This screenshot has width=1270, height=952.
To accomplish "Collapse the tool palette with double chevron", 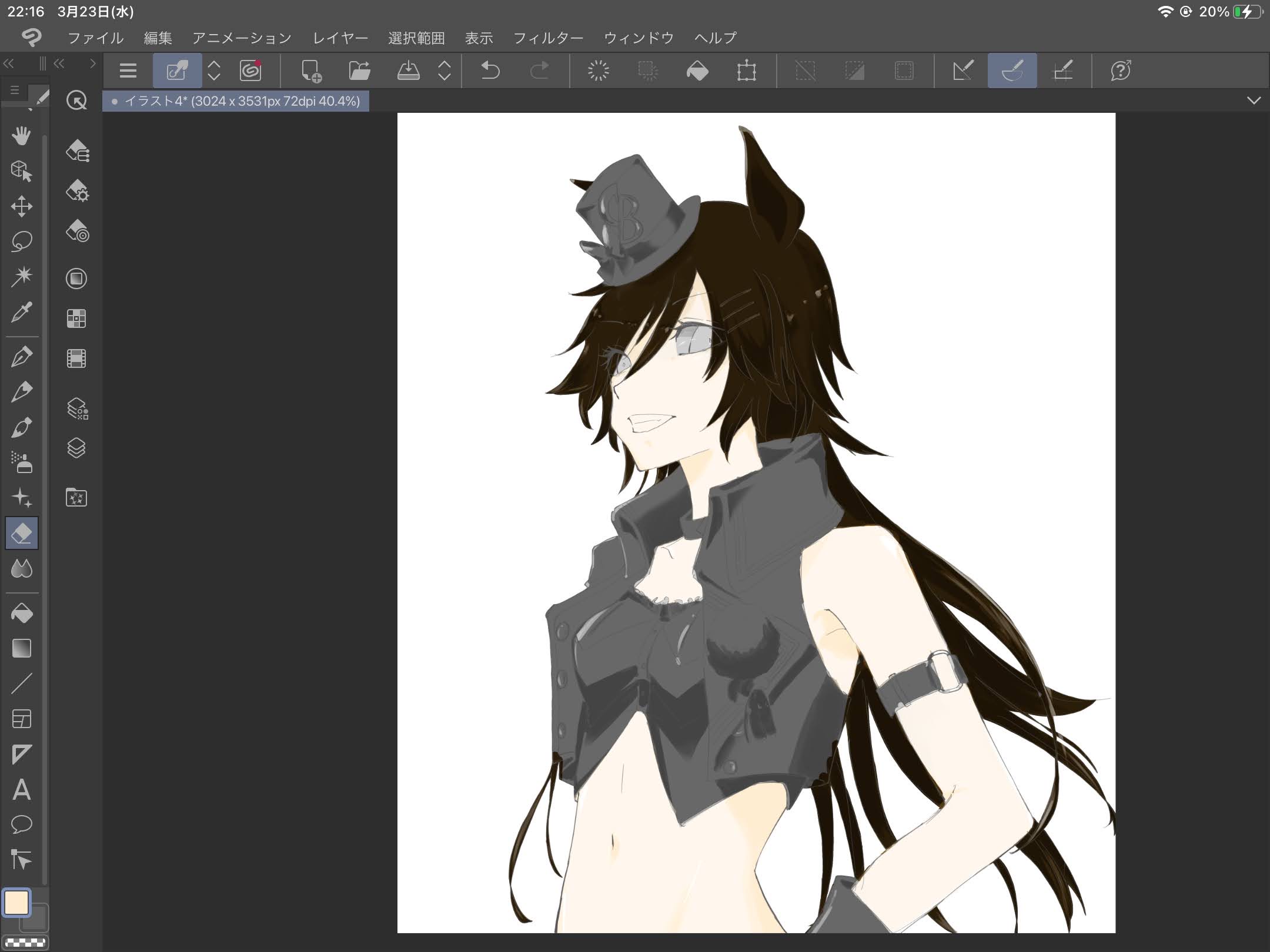I will [8, 64].
